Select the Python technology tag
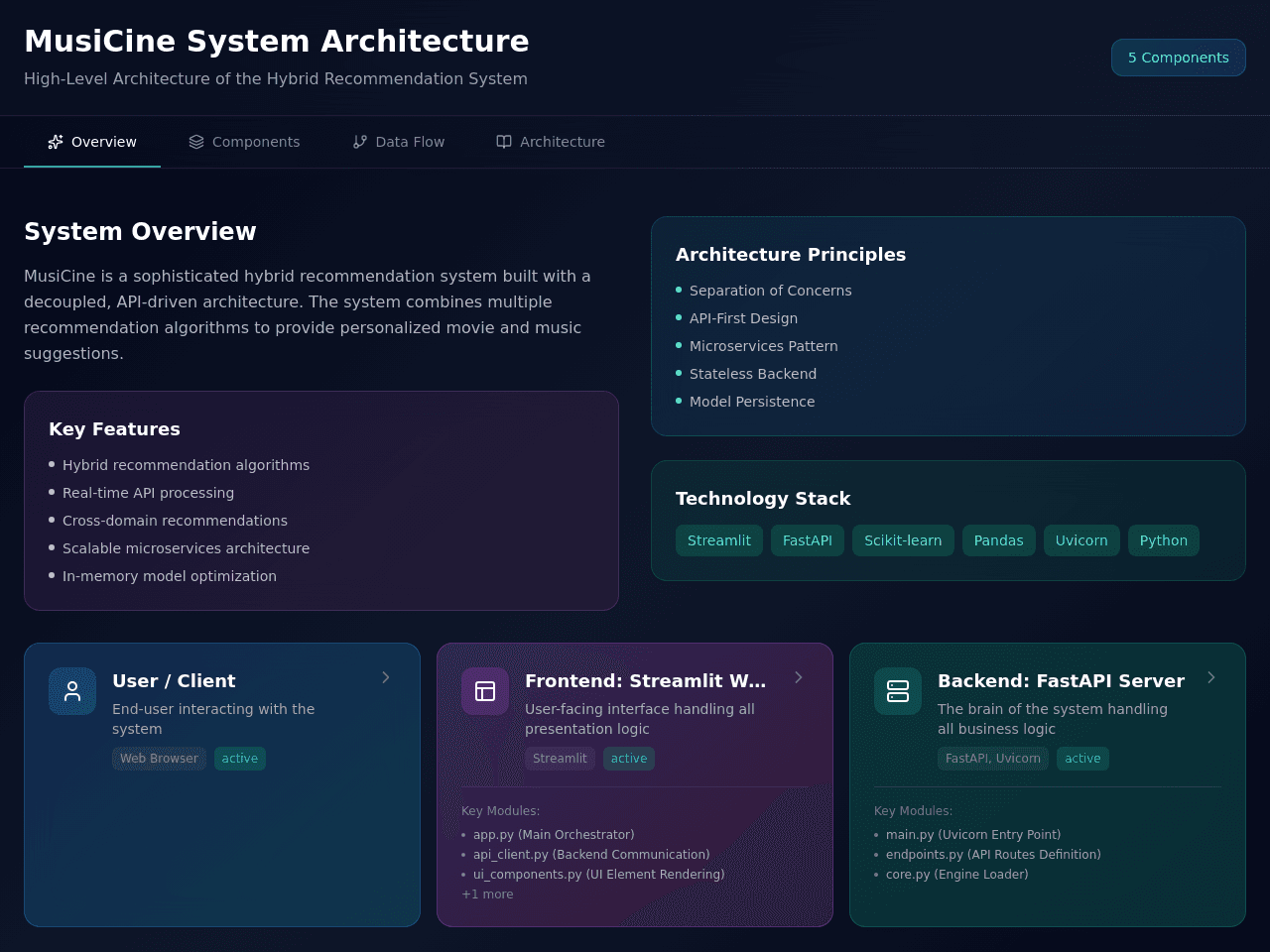The image size is (1270, 952). pos(1164,540)
